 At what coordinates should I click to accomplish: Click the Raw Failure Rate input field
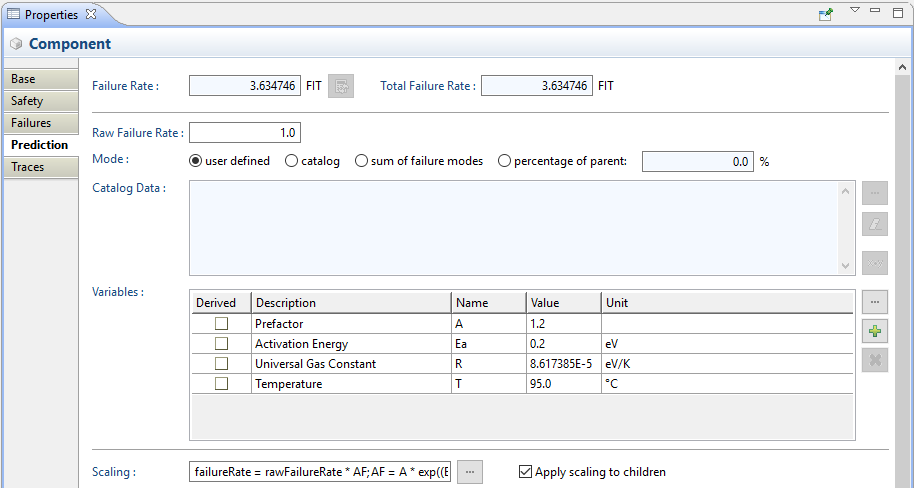click(x=245, y=133)
